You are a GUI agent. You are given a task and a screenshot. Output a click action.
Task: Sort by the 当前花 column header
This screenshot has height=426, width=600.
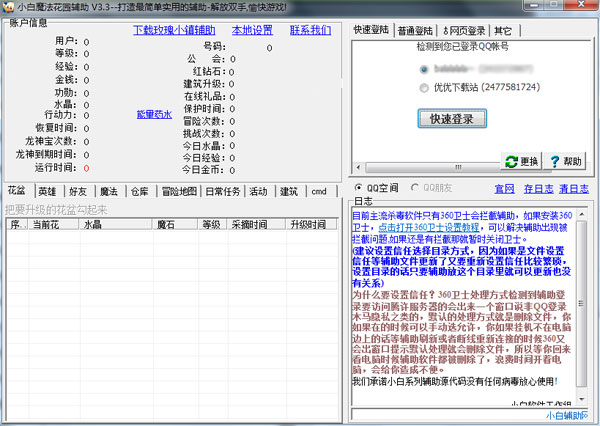54,224
